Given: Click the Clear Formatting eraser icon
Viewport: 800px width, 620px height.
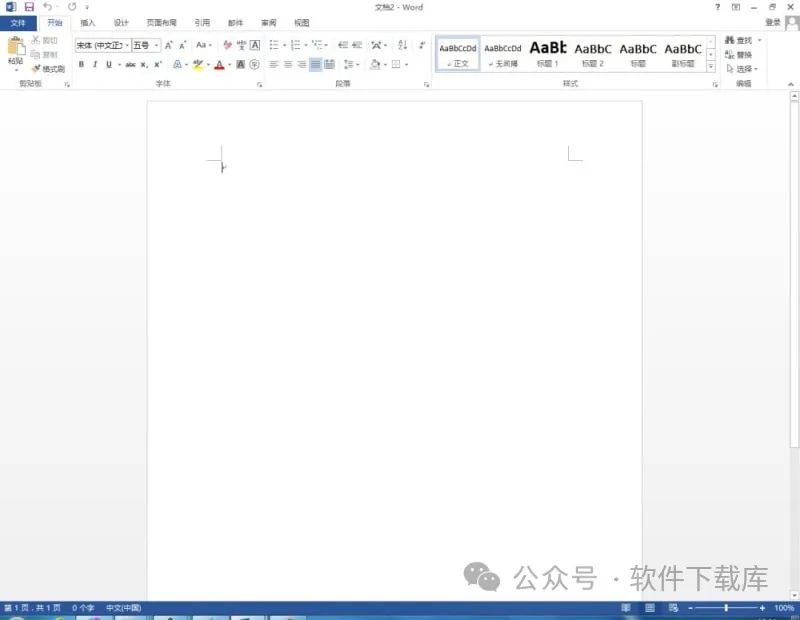Looking at the screenshot, I should coord(228,45).
